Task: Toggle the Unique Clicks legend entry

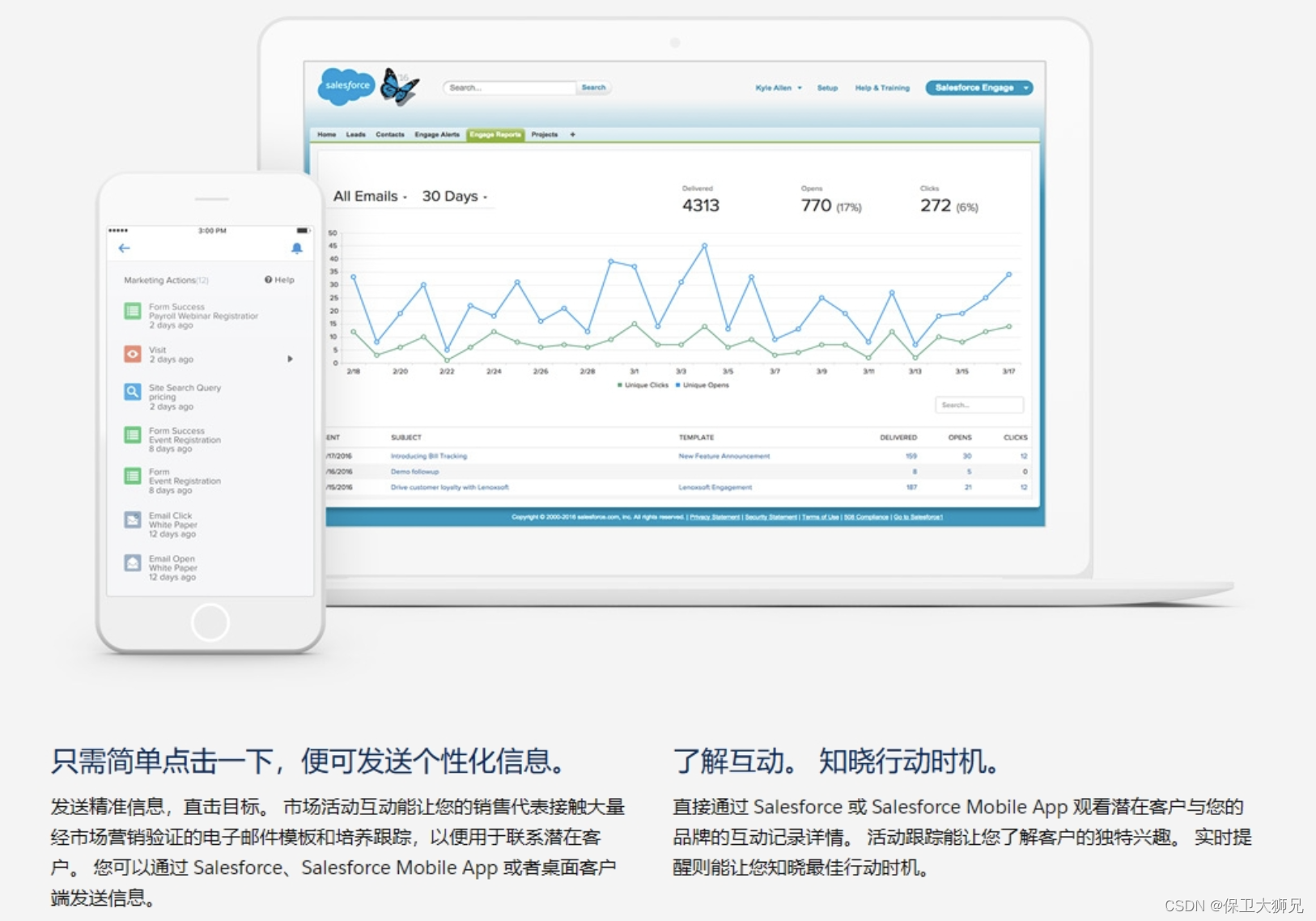Action: 643,385
